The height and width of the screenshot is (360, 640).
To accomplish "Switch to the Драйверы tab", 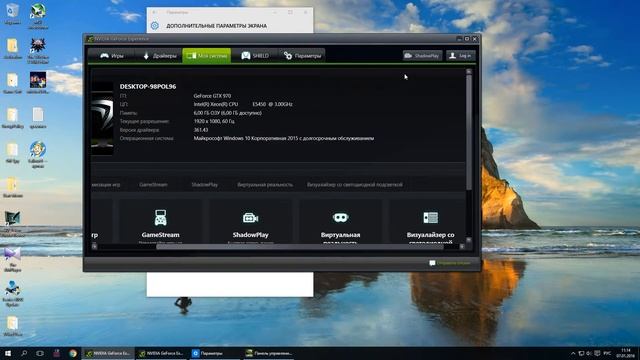I will point(159,56).
